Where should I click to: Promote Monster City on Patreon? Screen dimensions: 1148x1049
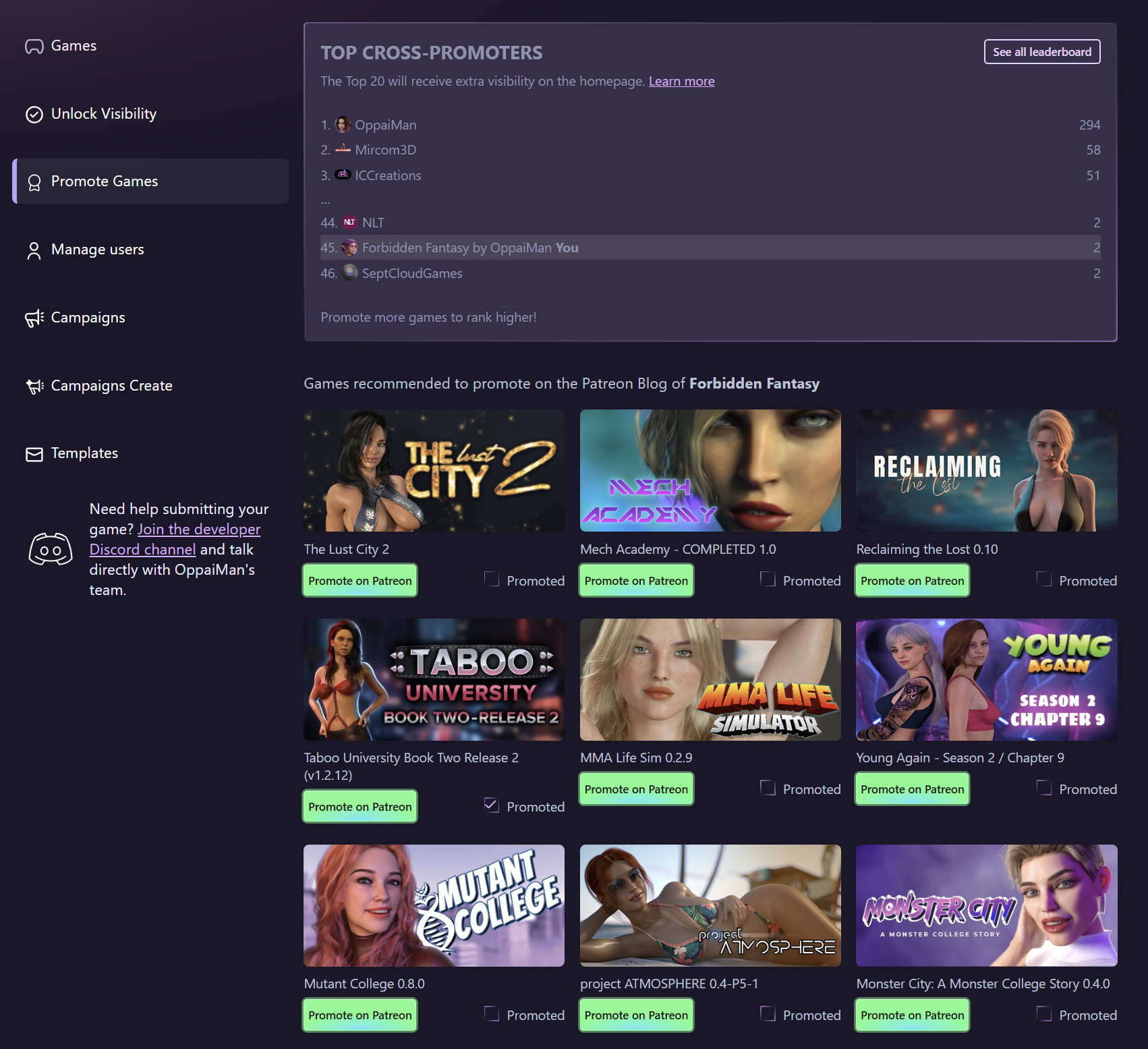(x=913, y=1015)
